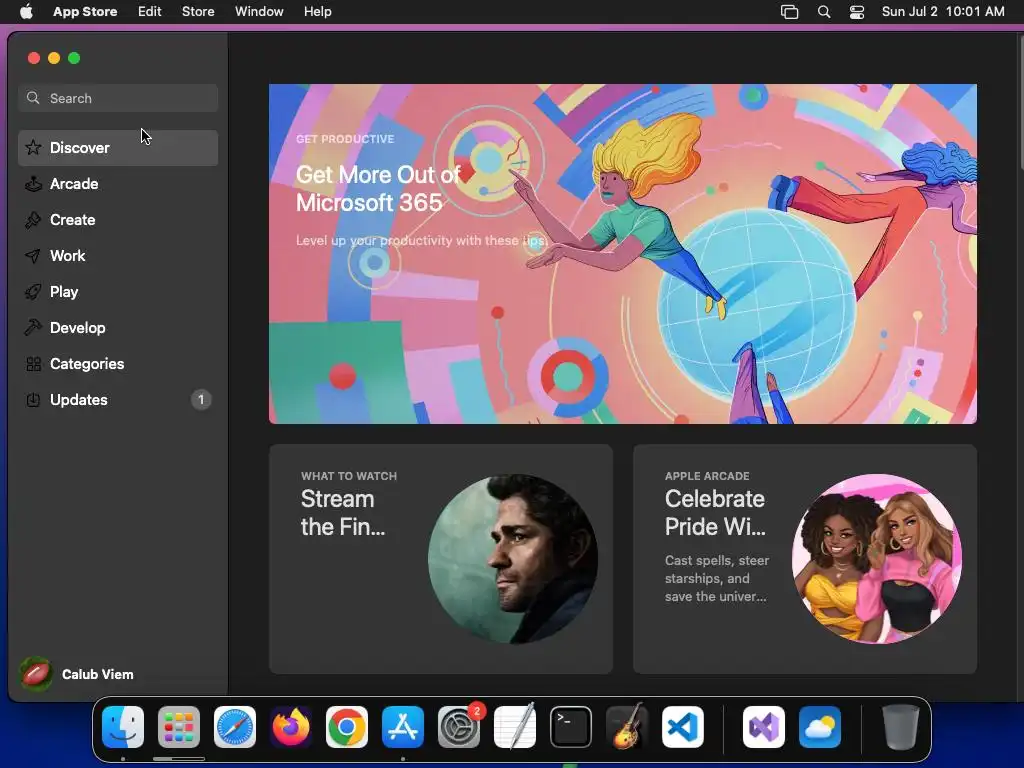Open the Stream the Fin... card
1024x768 pixels.
point(441,559)
